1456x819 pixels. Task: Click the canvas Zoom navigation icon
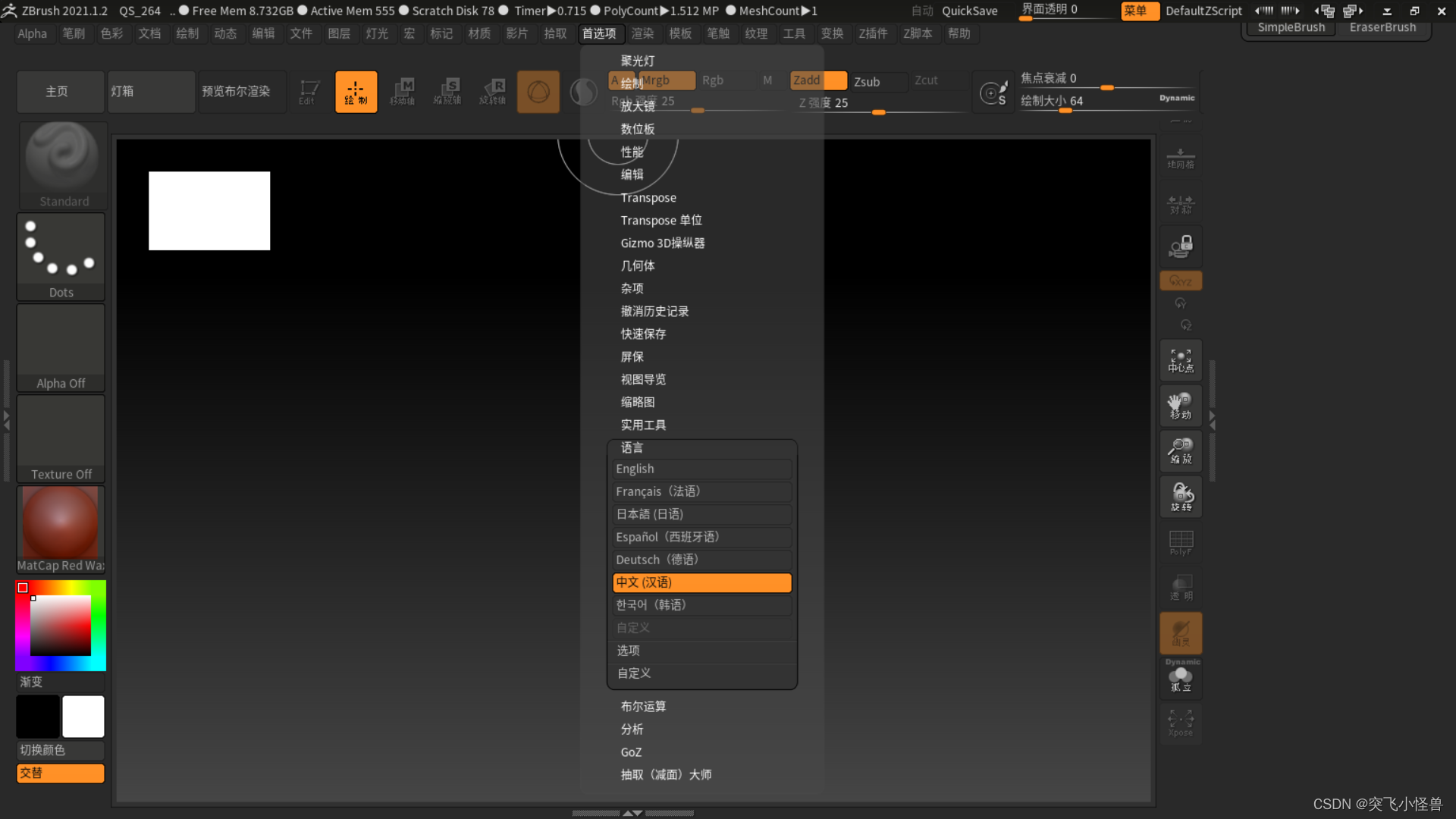(x=1181, y=450)
